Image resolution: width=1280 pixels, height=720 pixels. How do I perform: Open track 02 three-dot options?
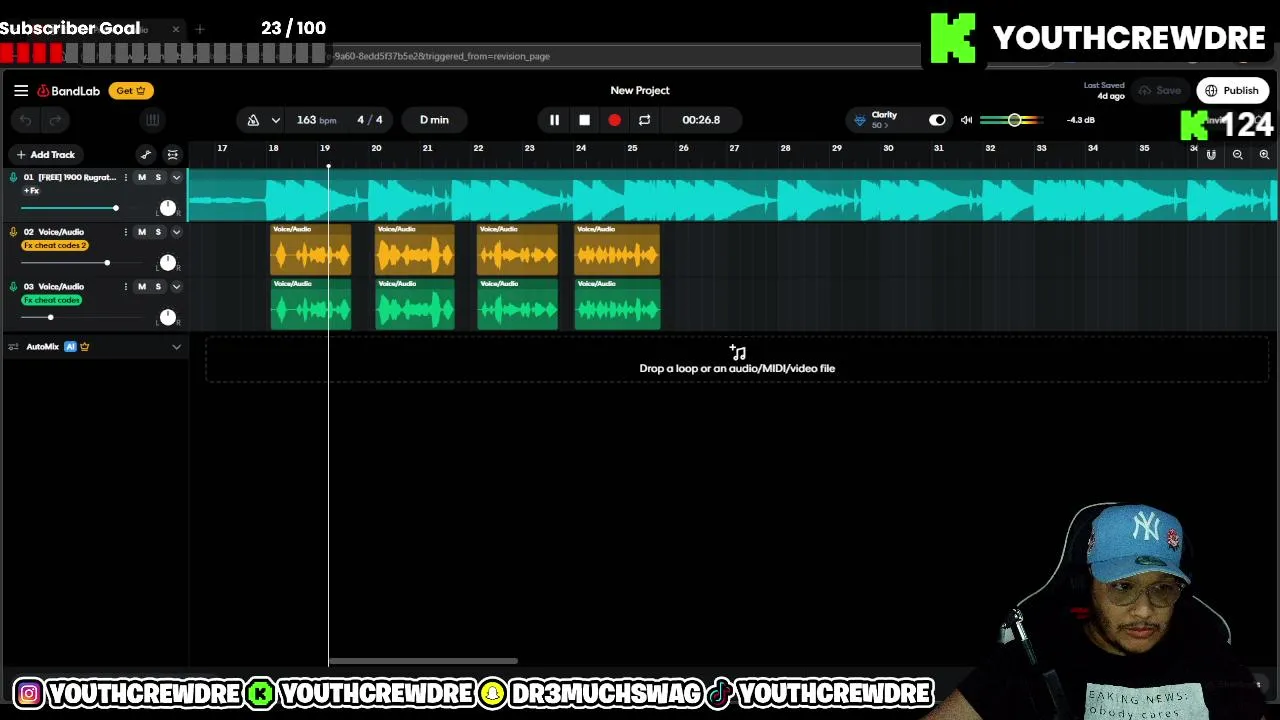125,232
